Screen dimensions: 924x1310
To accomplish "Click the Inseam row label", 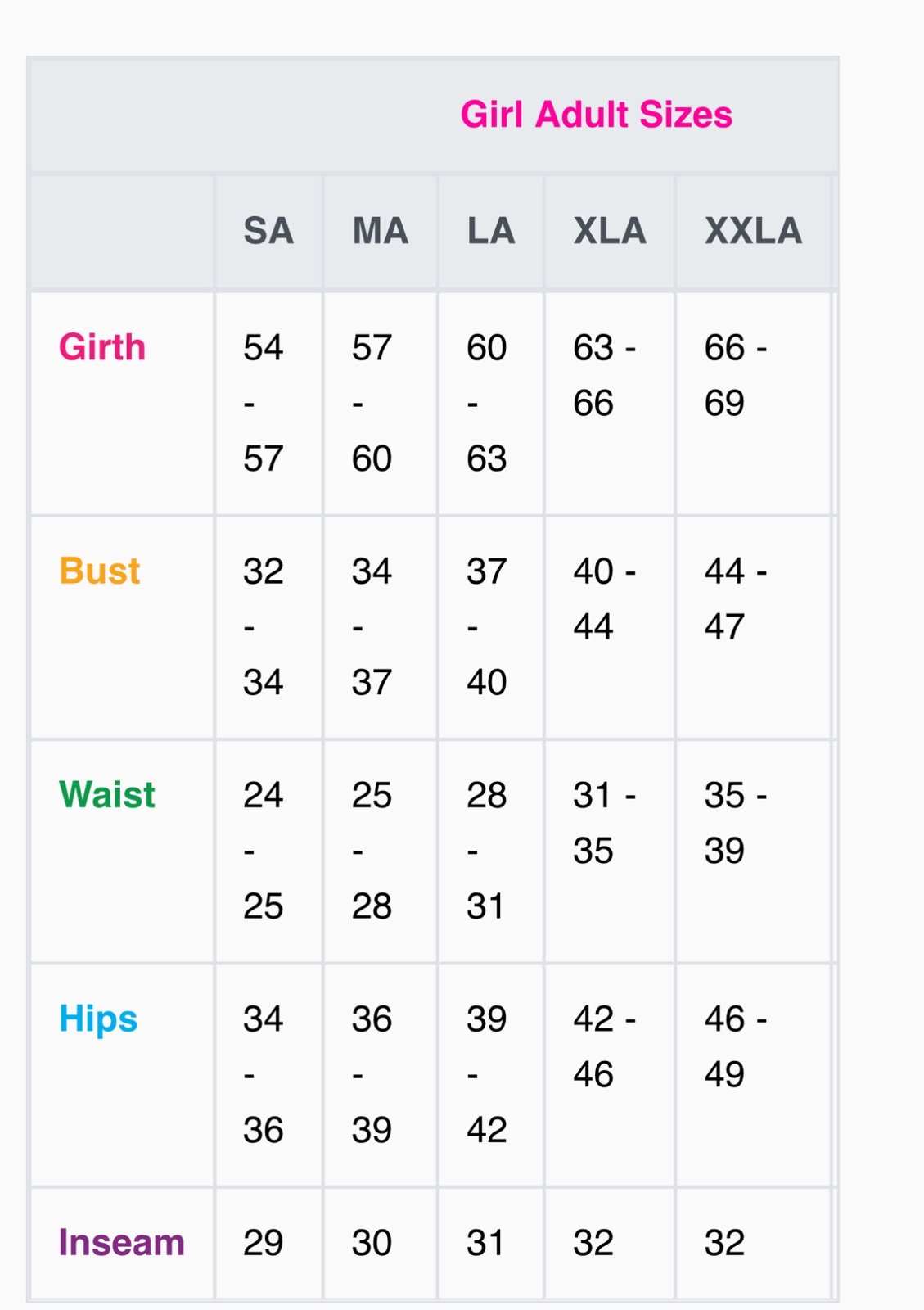I will tap(121, 1242).
